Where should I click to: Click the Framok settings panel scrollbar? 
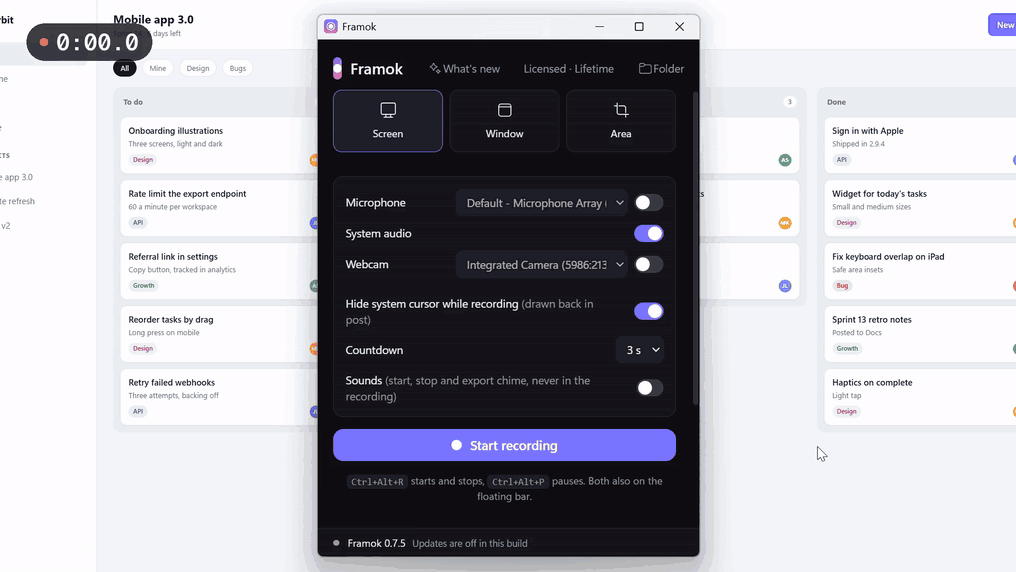tap(696, 249)
